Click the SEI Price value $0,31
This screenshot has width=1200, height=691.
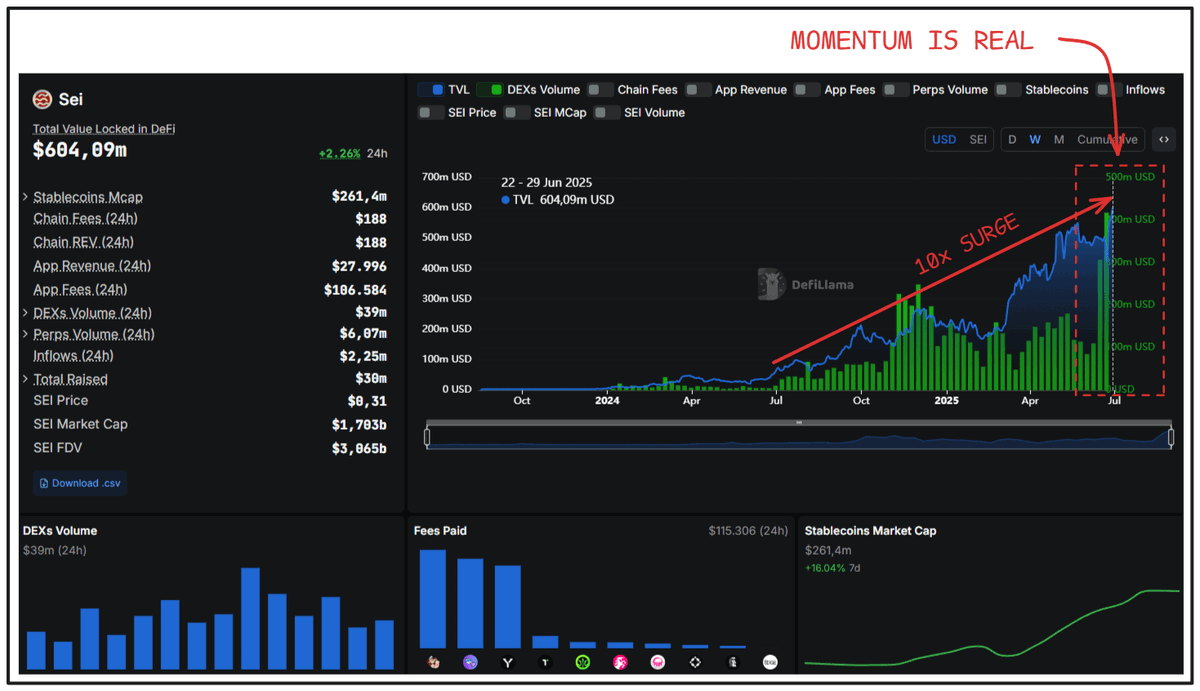pyautogui.click(x=366, y=402)
